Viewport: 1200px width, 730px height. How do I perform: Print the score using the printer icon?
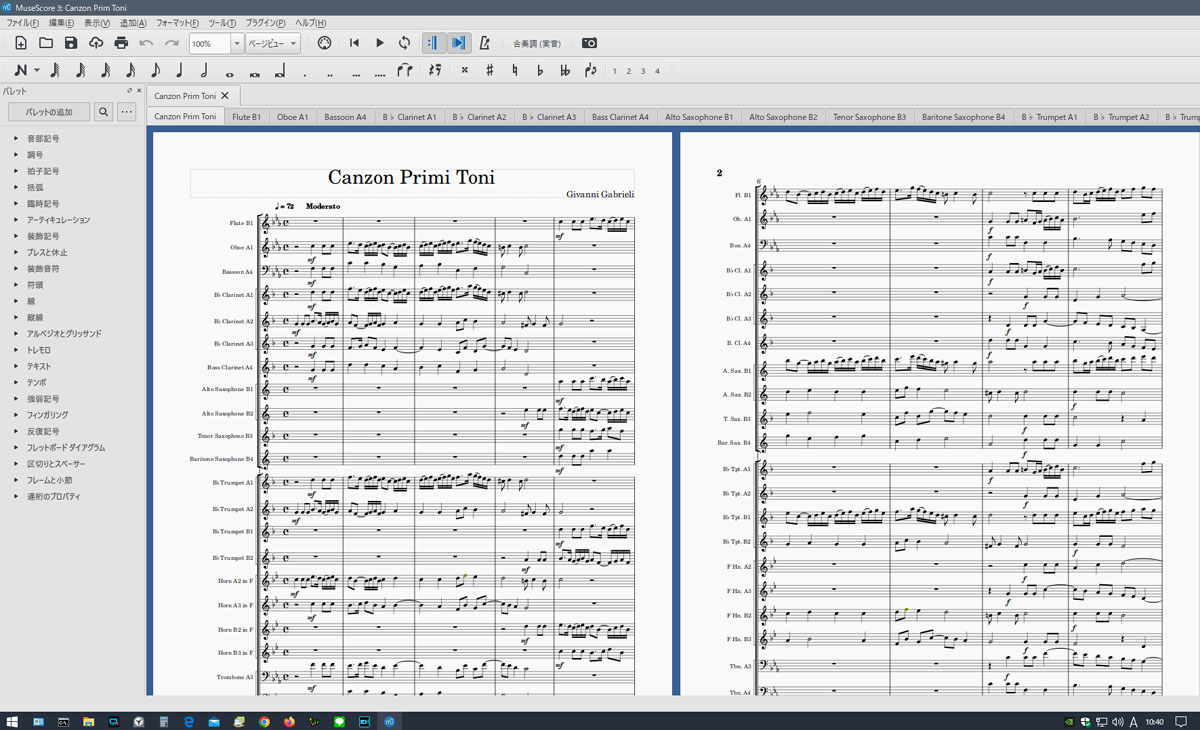pyautogui.click(x=121, y=43)
